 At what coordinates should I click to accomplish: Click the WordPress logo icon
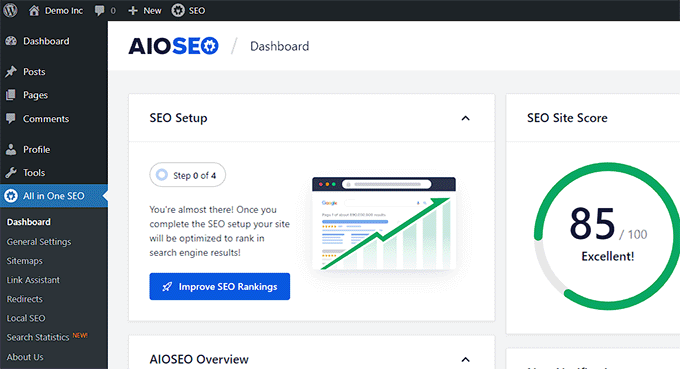point(10,10)
